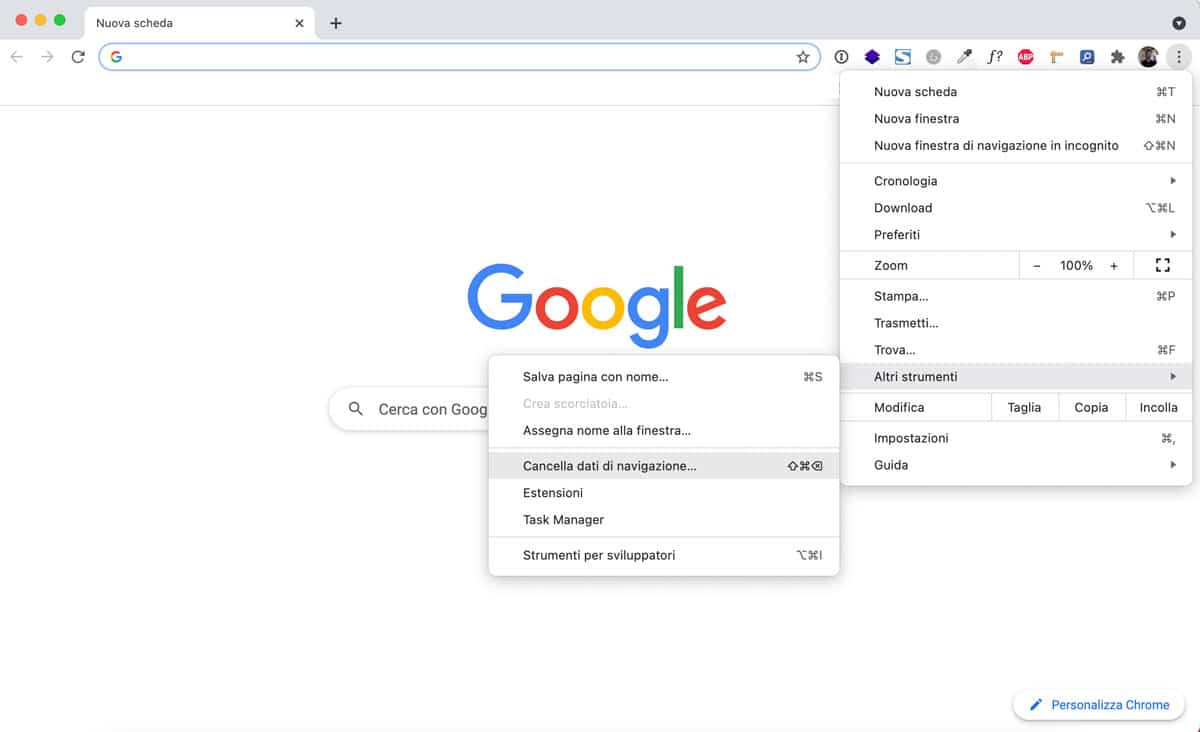Bookmark this page with the star icon

tap(803, 57)
